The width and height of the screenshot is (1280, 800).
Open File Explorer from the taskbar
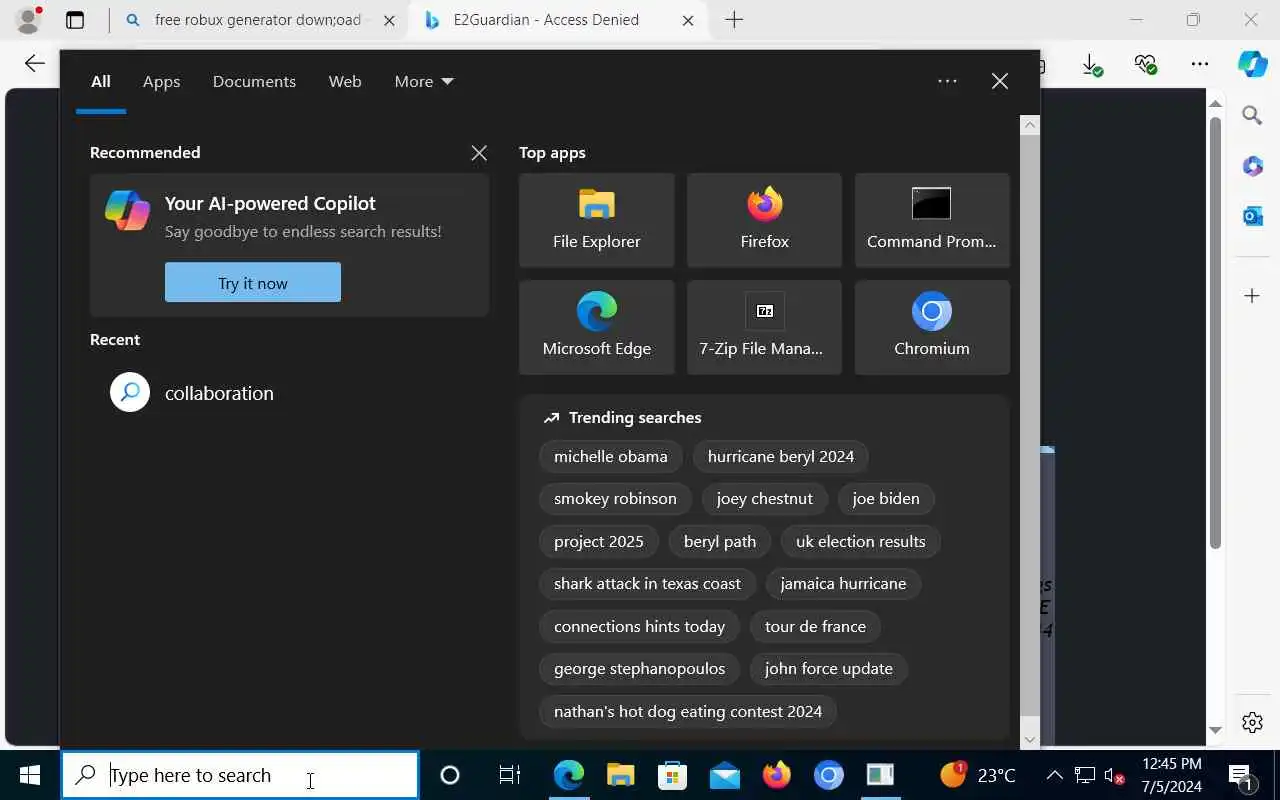620,775
